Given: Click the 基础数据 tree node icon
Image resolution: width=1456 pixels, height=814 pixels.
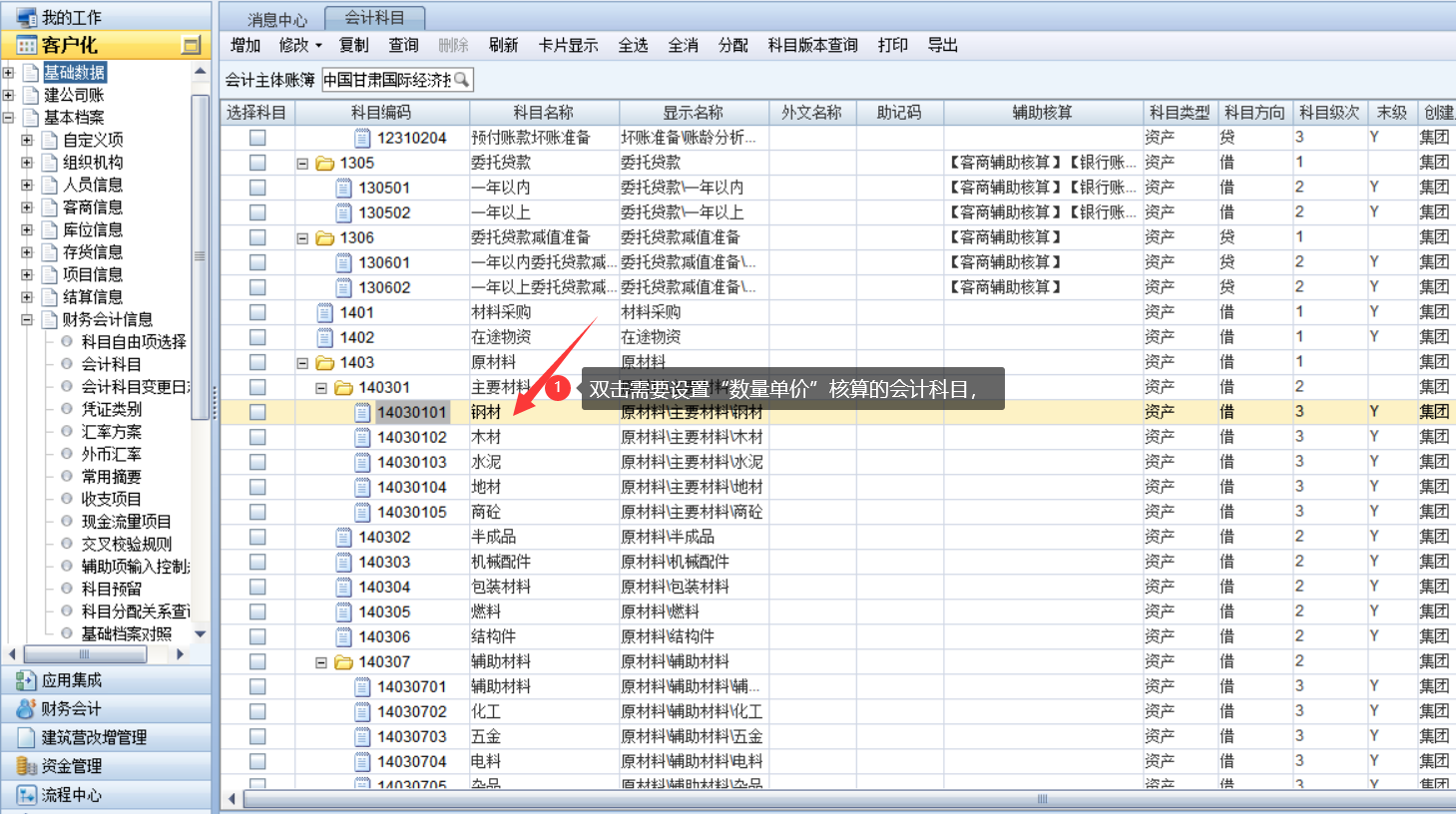Looking at the screenshot, I should tap(31, 73).
